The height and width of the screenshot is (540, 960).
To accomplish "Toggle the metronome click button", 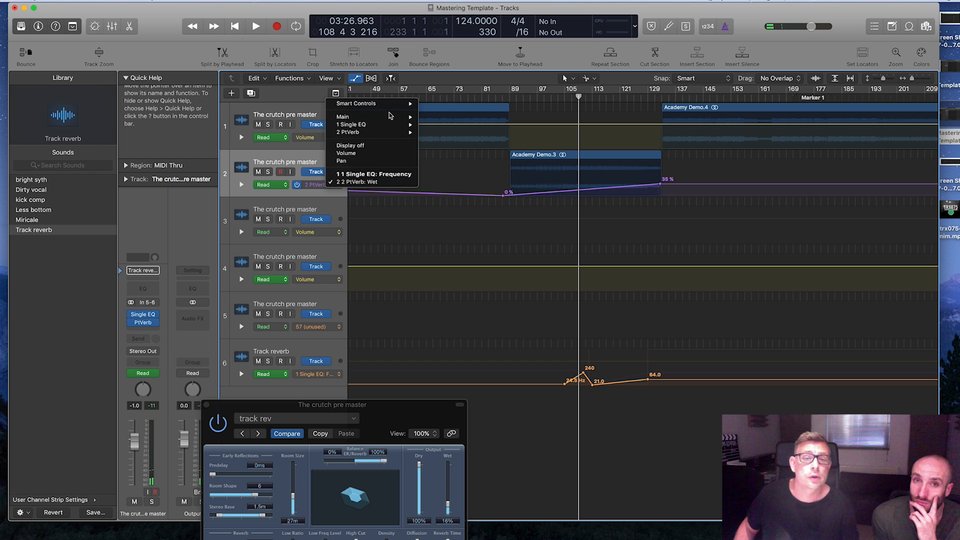I will [x=725, y=26].
